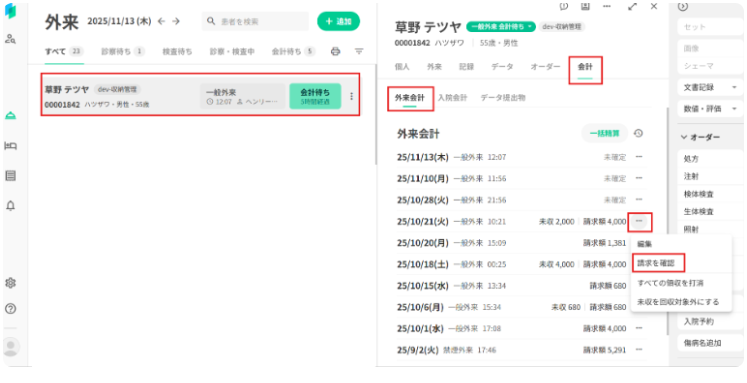Viewport: 747px width, 383px height.
Task: Select 請求を確認 from the context menu
Action: [656, 263]
